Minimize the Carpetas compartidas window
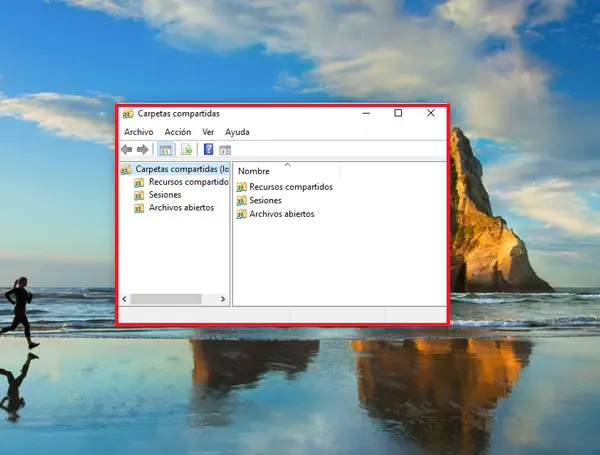The width and height of the screenshot is (600, 455). tap(366, 113)
